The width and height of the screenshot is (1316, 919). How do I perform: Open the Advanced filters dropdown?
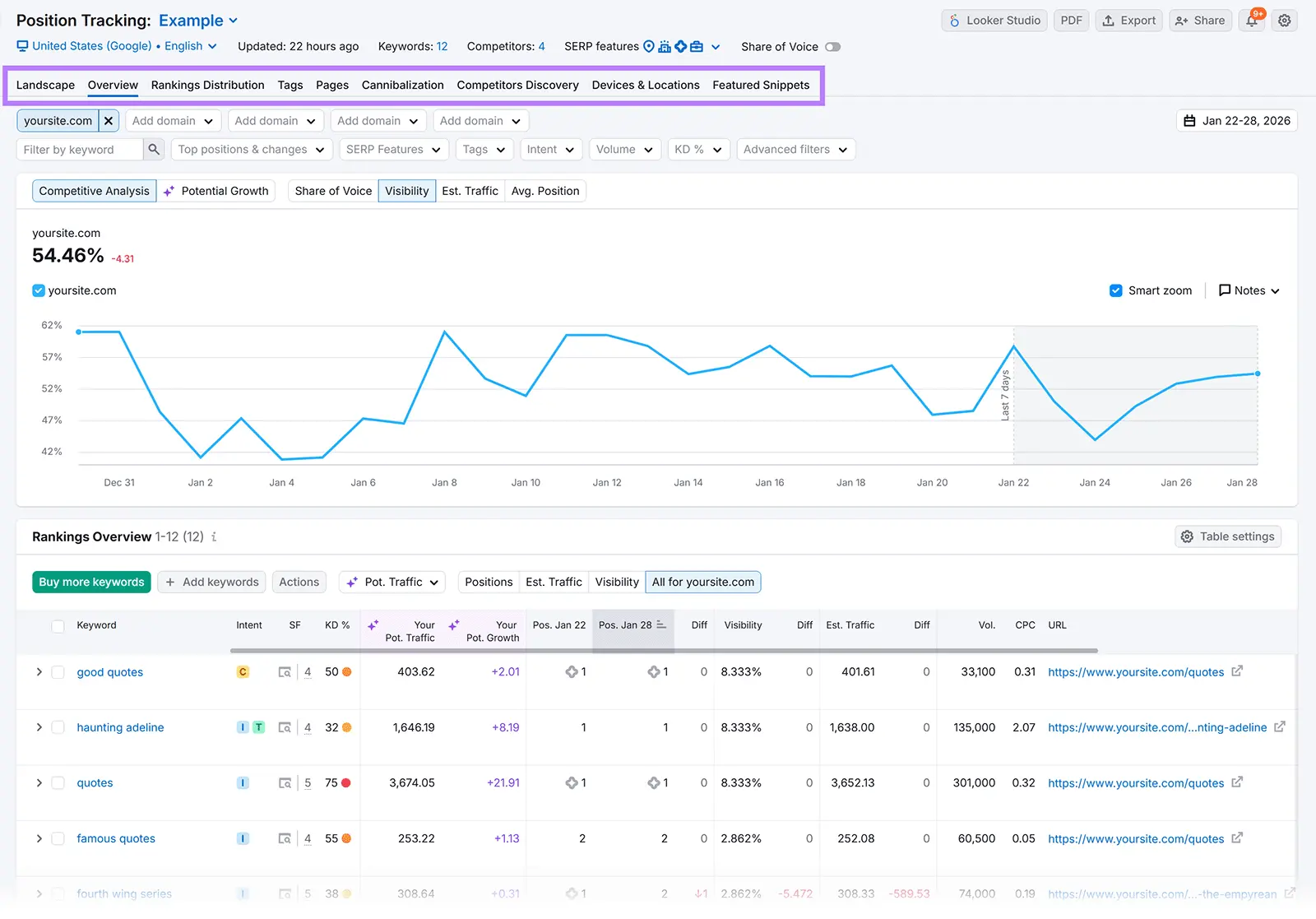795,149
